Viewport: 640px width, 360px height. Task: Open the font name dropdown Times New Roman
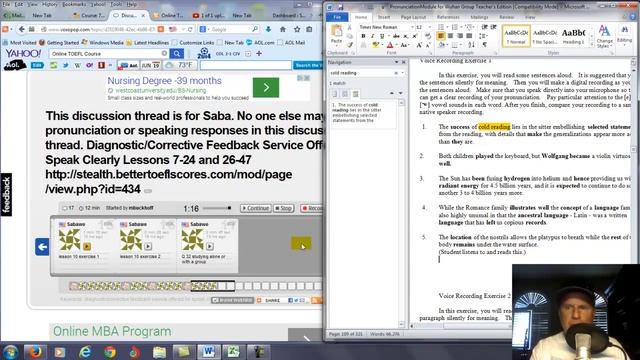pos(412,27)
